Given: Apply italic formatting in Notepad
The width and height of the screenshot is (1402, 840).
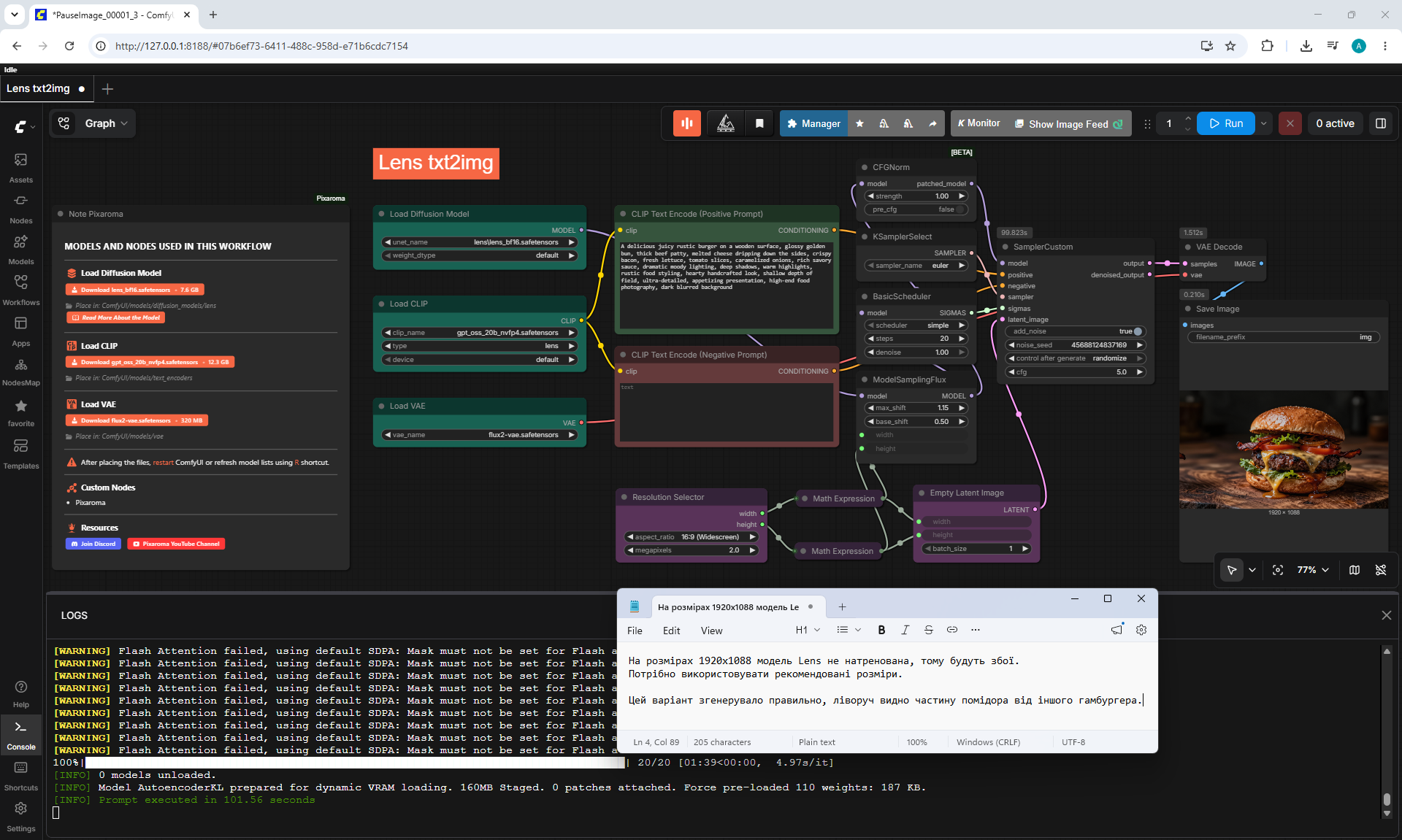Looking at the screenshot, I should (x=905, y=630).
